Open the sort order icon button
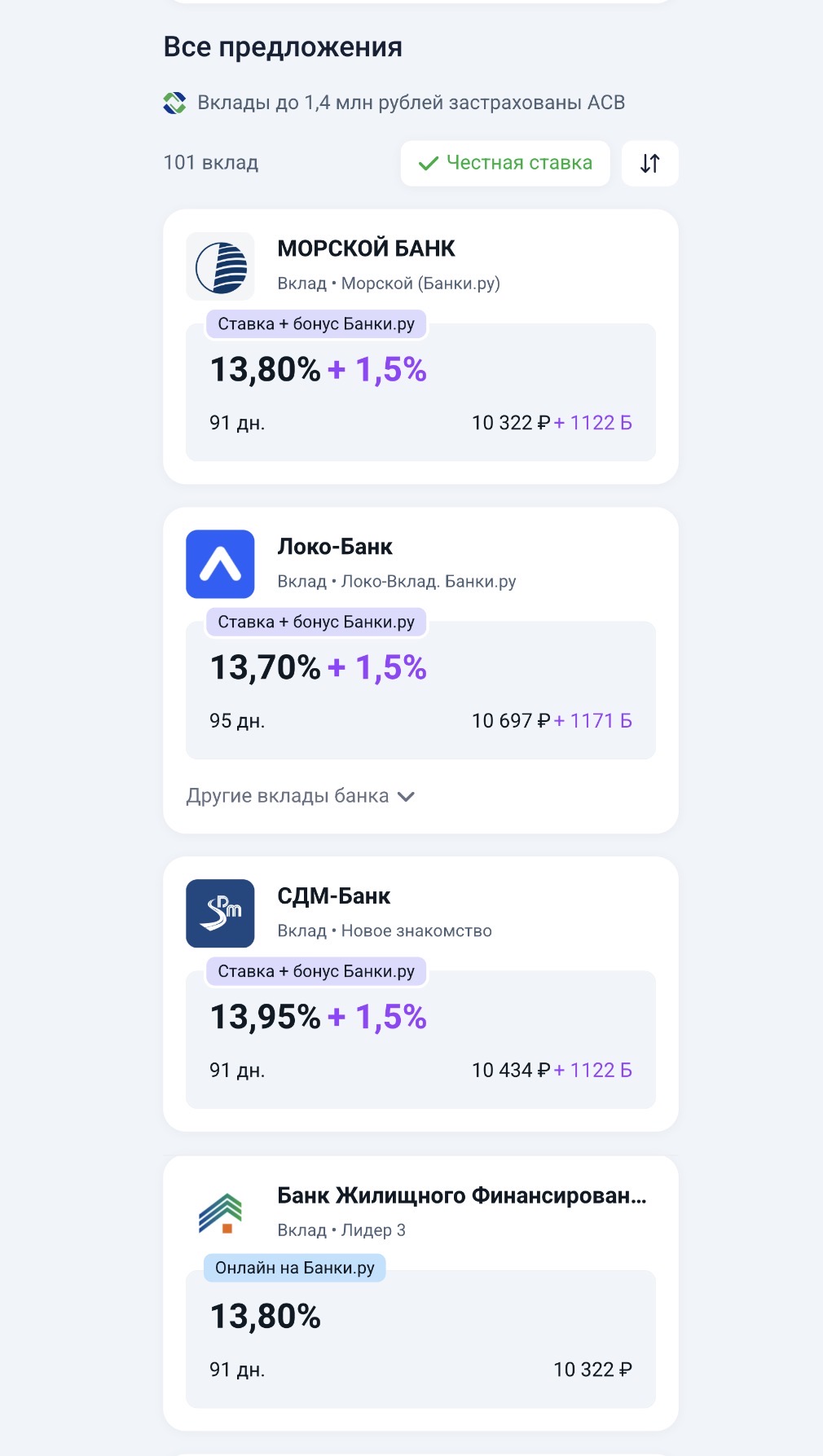The image size is (823, 1456). click(x=649, y=163)
